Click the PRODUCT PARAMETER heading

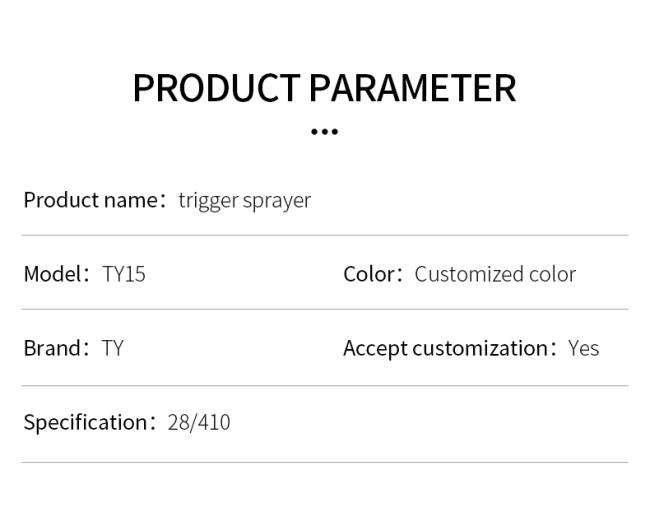pos(325,88)
